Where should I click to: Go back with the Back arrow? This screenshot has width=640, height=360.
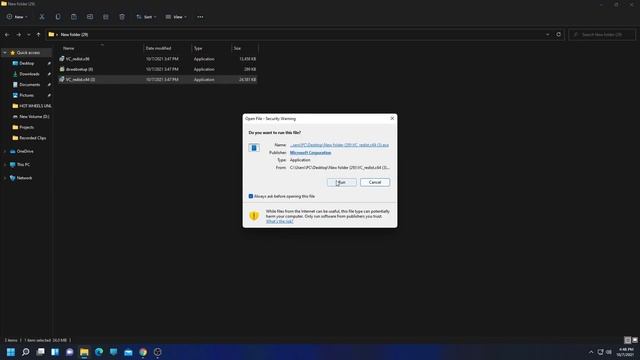[x=7, y=35]
